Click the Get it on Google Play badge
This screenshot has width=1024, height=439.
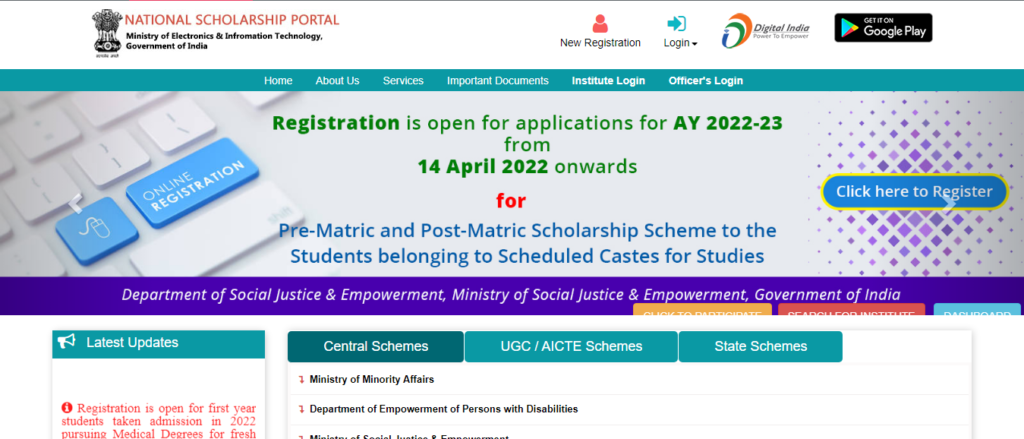click(x=883, y=27)
